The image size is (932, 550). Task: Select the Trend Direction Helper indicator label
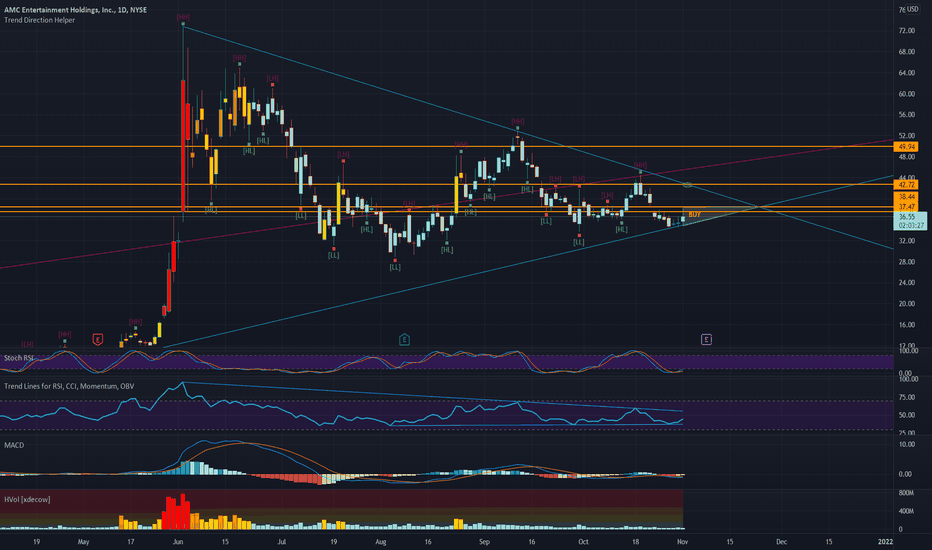point(40,20)
